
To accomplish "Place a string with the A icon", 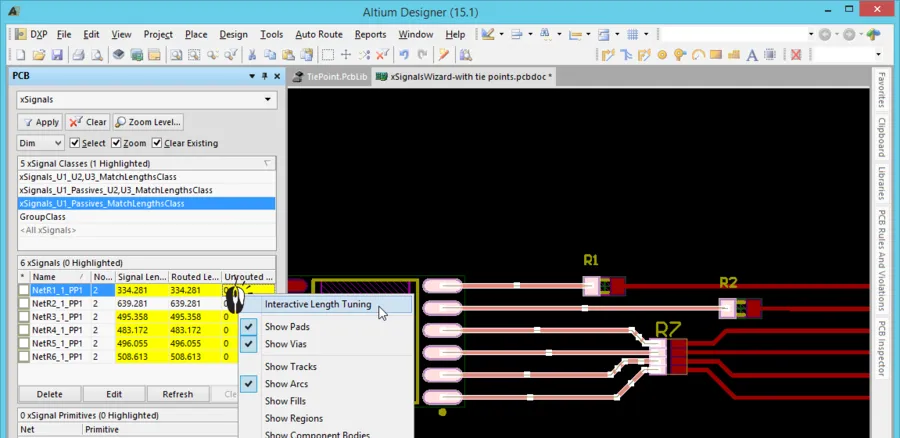I will (x=752, y=55).
